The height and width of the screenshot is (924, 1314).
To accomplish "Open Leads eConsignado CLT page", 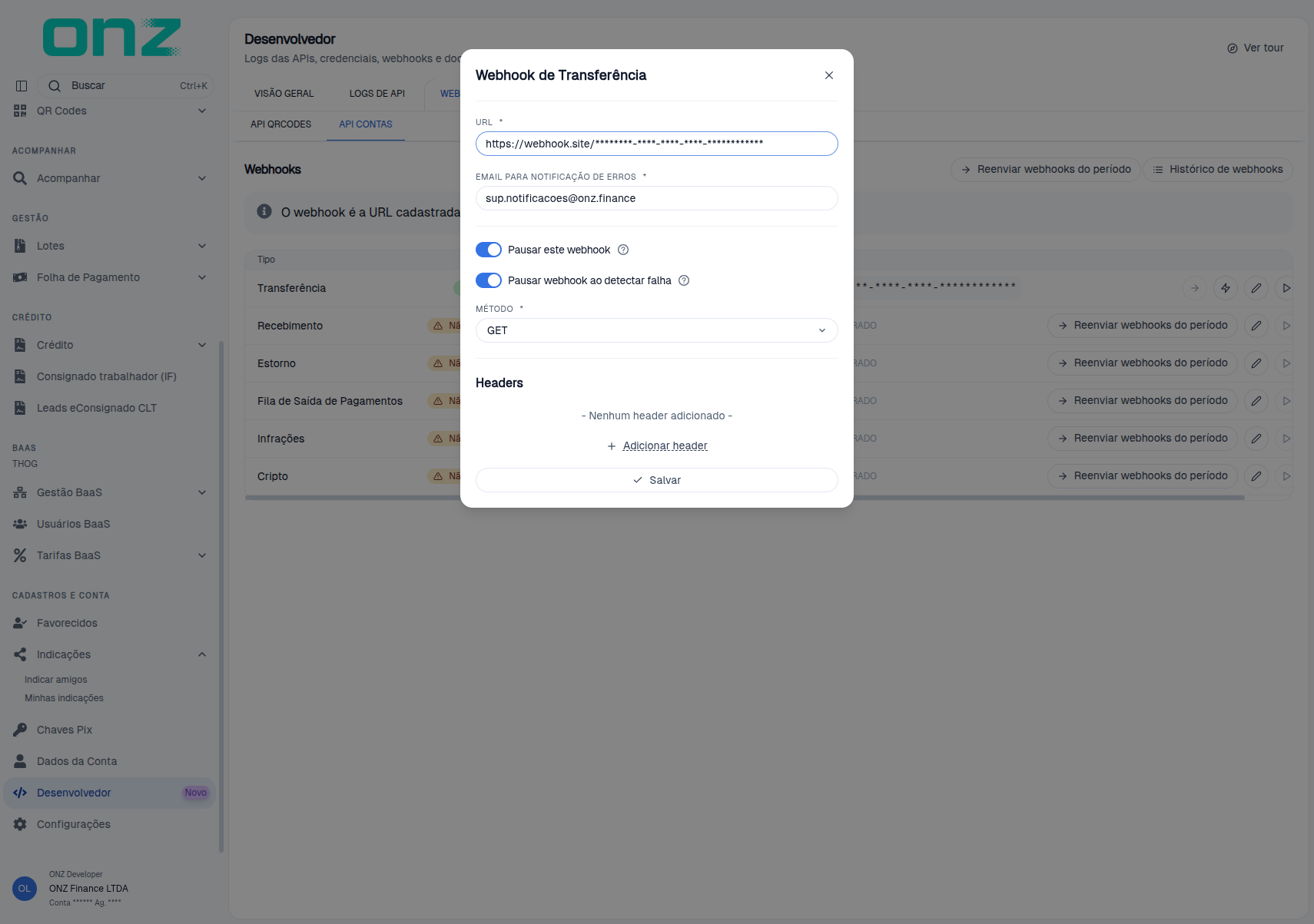I will click(110, 408).
